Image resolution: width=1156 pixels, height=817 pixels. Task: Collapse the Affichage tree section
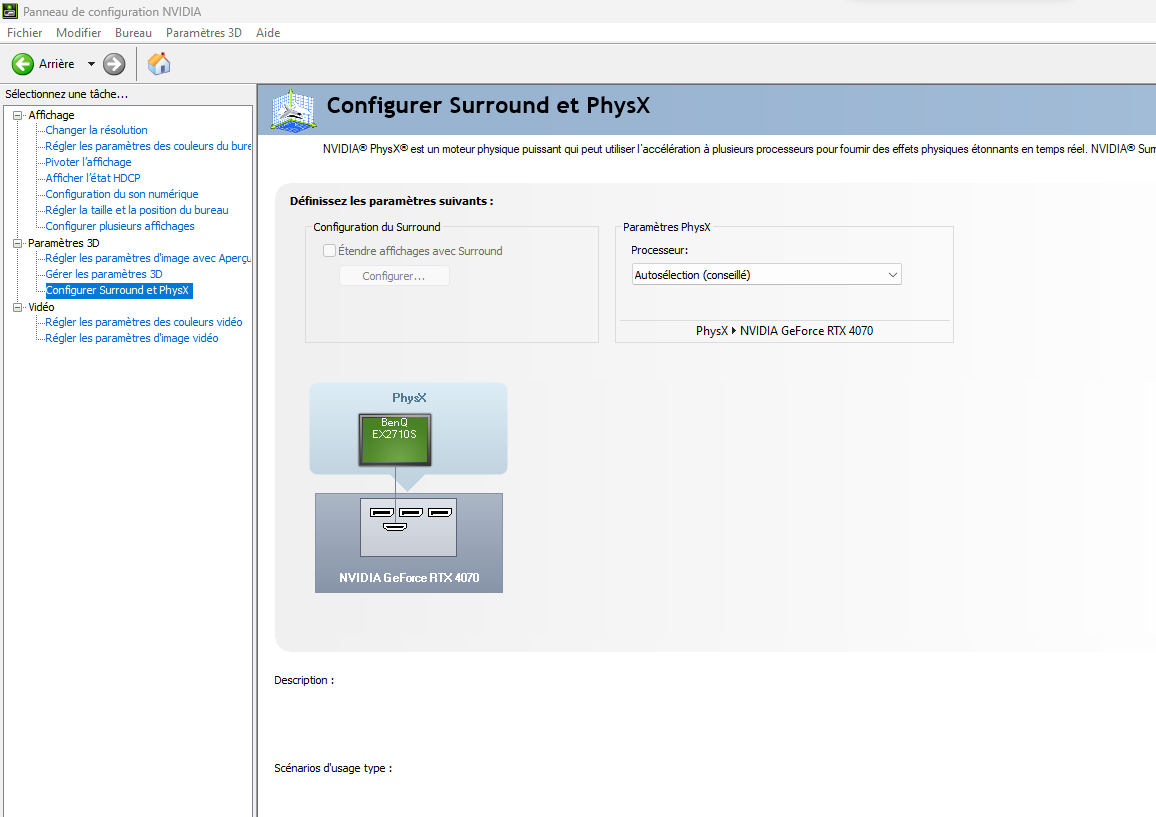pyautogui.click(x=17, y=115)
